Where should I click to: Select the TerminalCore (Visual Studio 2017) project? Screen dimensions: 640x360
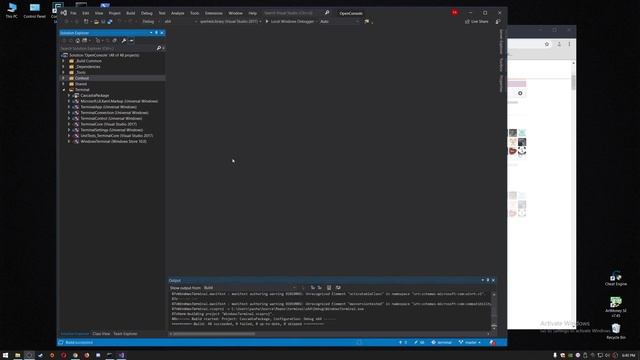[x=109, y=124]
